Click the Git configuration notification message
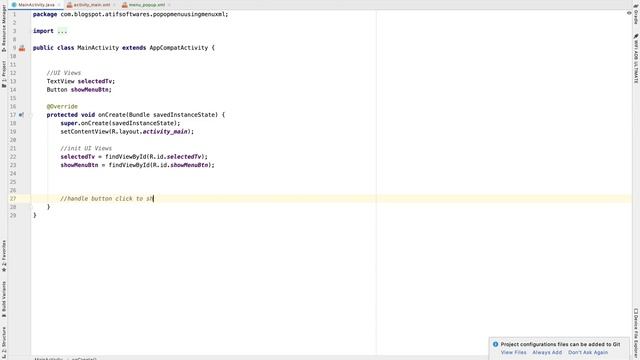Screen dimensions: 640x360 [560, 344]
